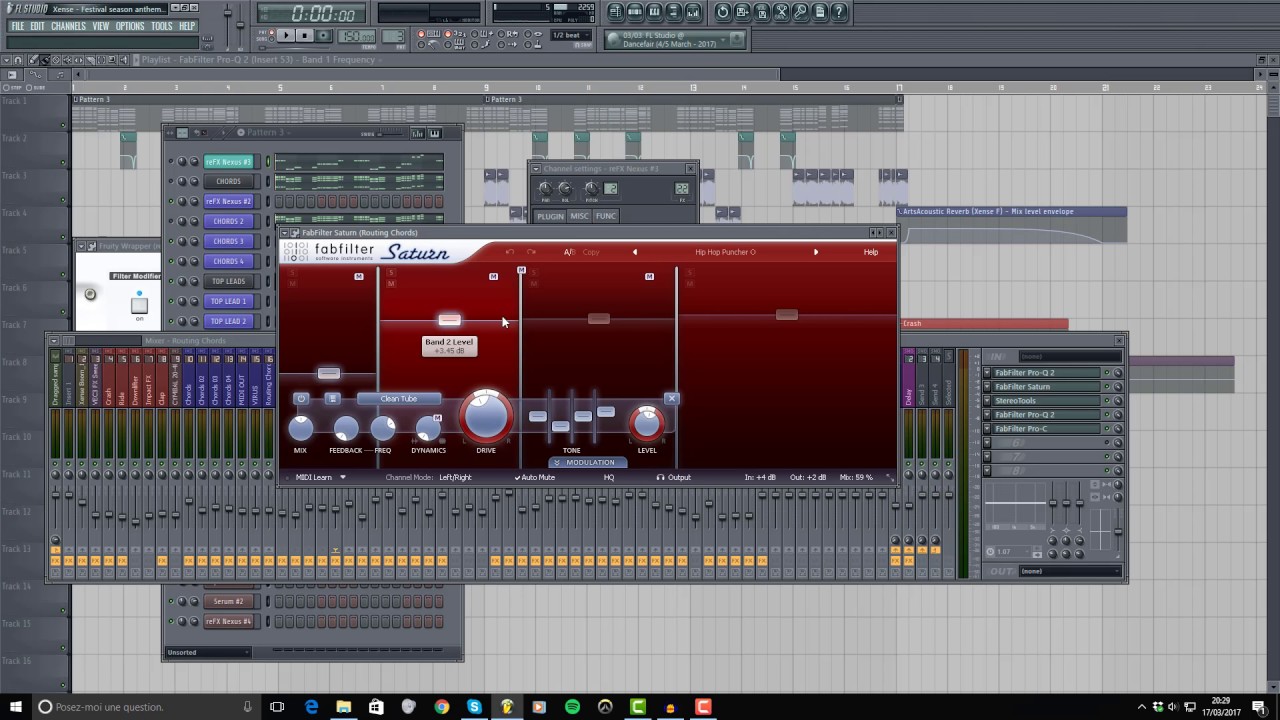
Task: Switch to MISC tab in channel settings
Action: point(580,216)
